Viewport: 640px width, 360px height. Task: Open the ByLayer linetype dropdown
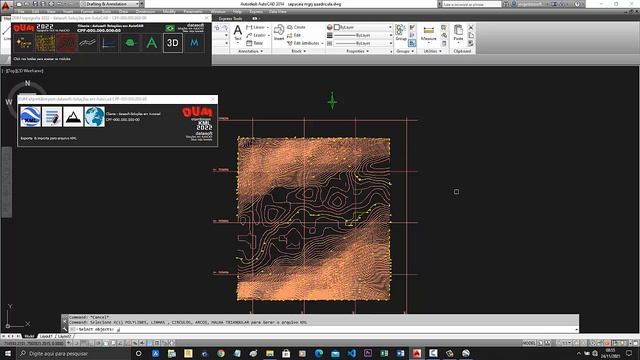(363, 43)
